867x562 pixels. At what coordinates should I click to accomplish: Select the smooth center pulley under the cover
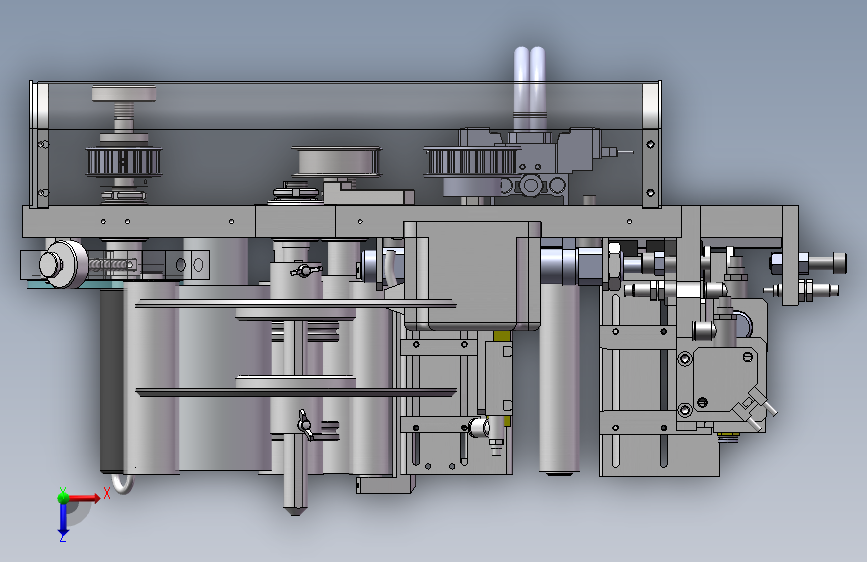[337, 161]
